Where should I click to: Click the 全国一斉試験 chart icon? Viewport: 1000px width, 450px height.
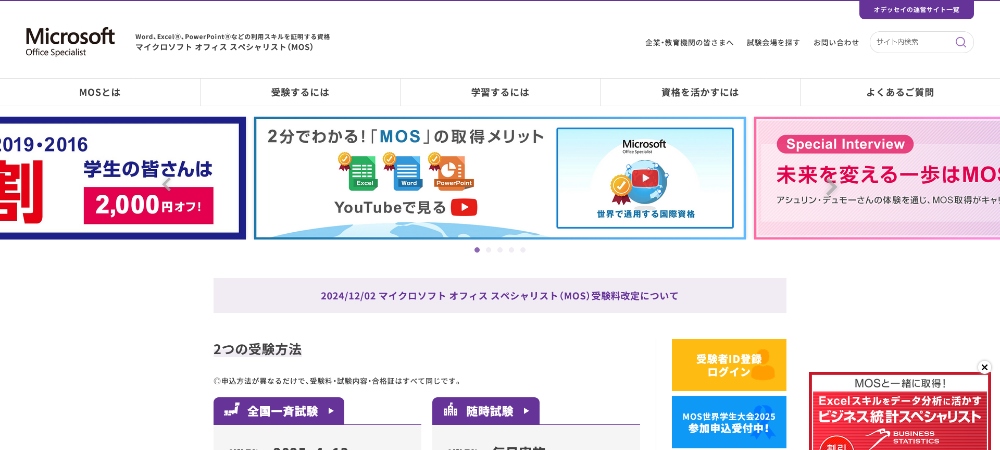(232, 410)
